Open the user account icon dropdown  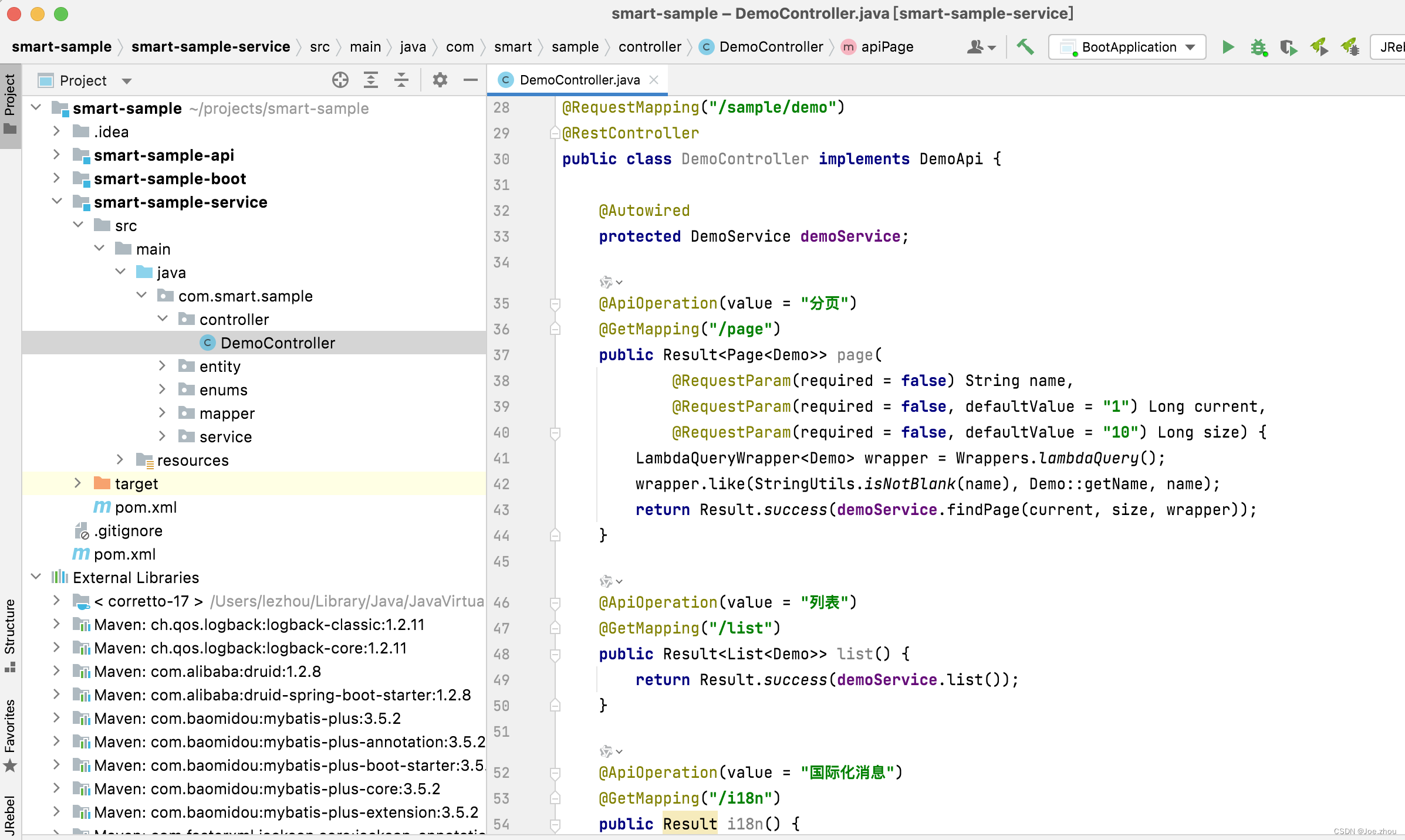(x=981, y=47)
